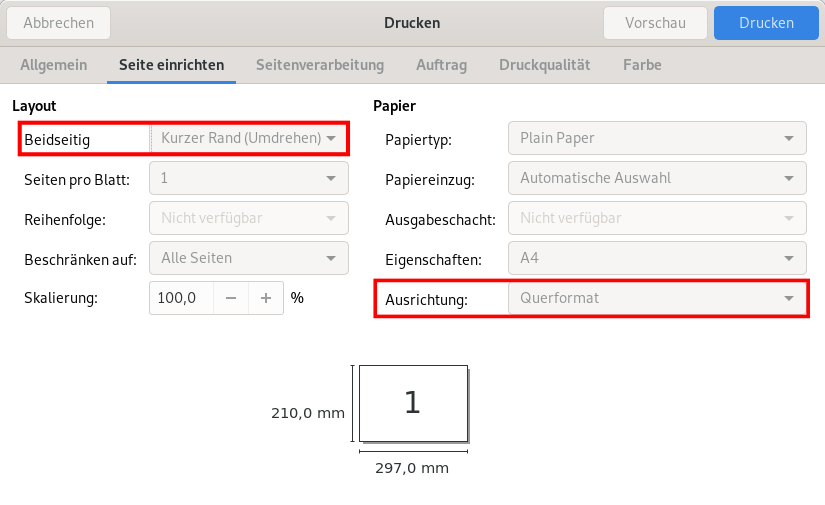The image size is (825, 505).
Task: Expand the Seiten pro Blatt dropdown
Action: (x=248, y=178)
